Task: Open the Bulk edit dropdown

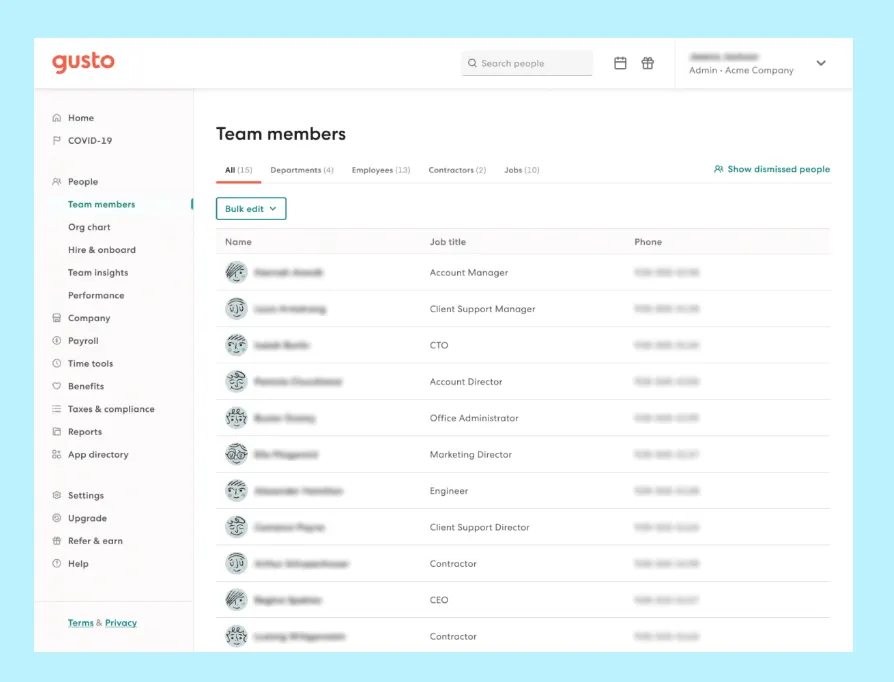Action: pos(250,209)
